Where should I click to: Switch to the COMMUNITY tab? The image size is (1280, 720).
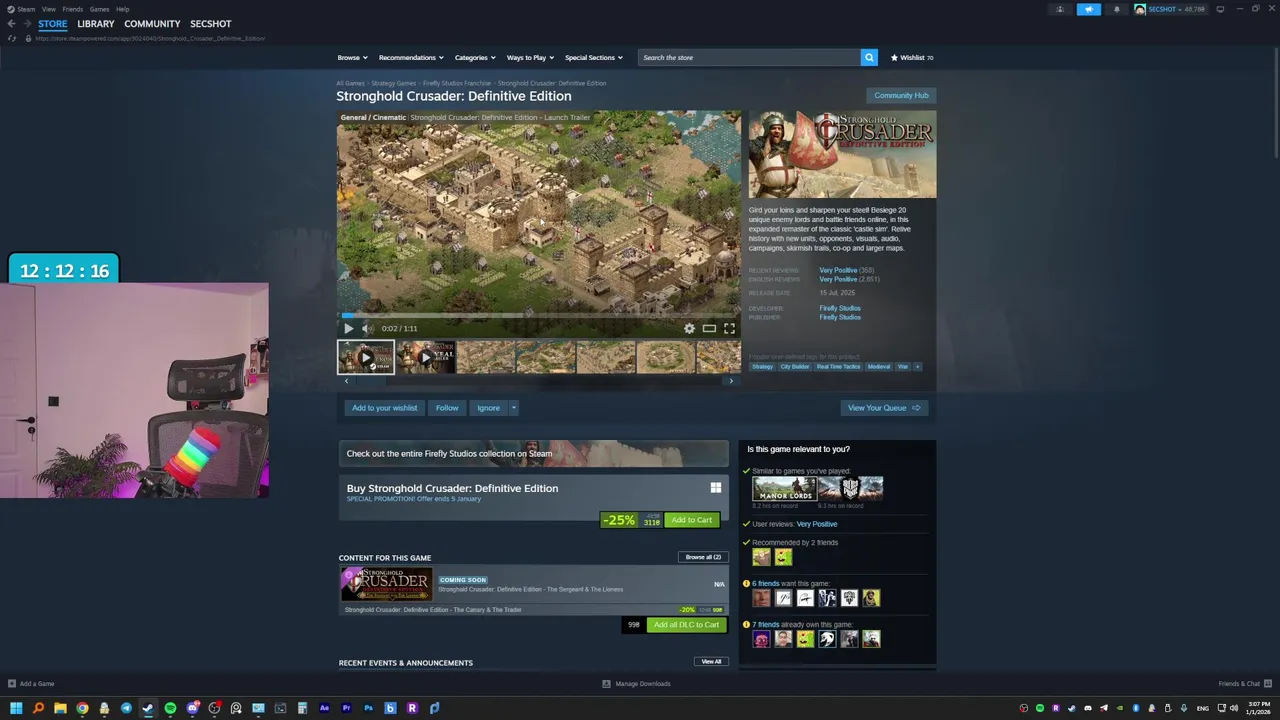152,24
